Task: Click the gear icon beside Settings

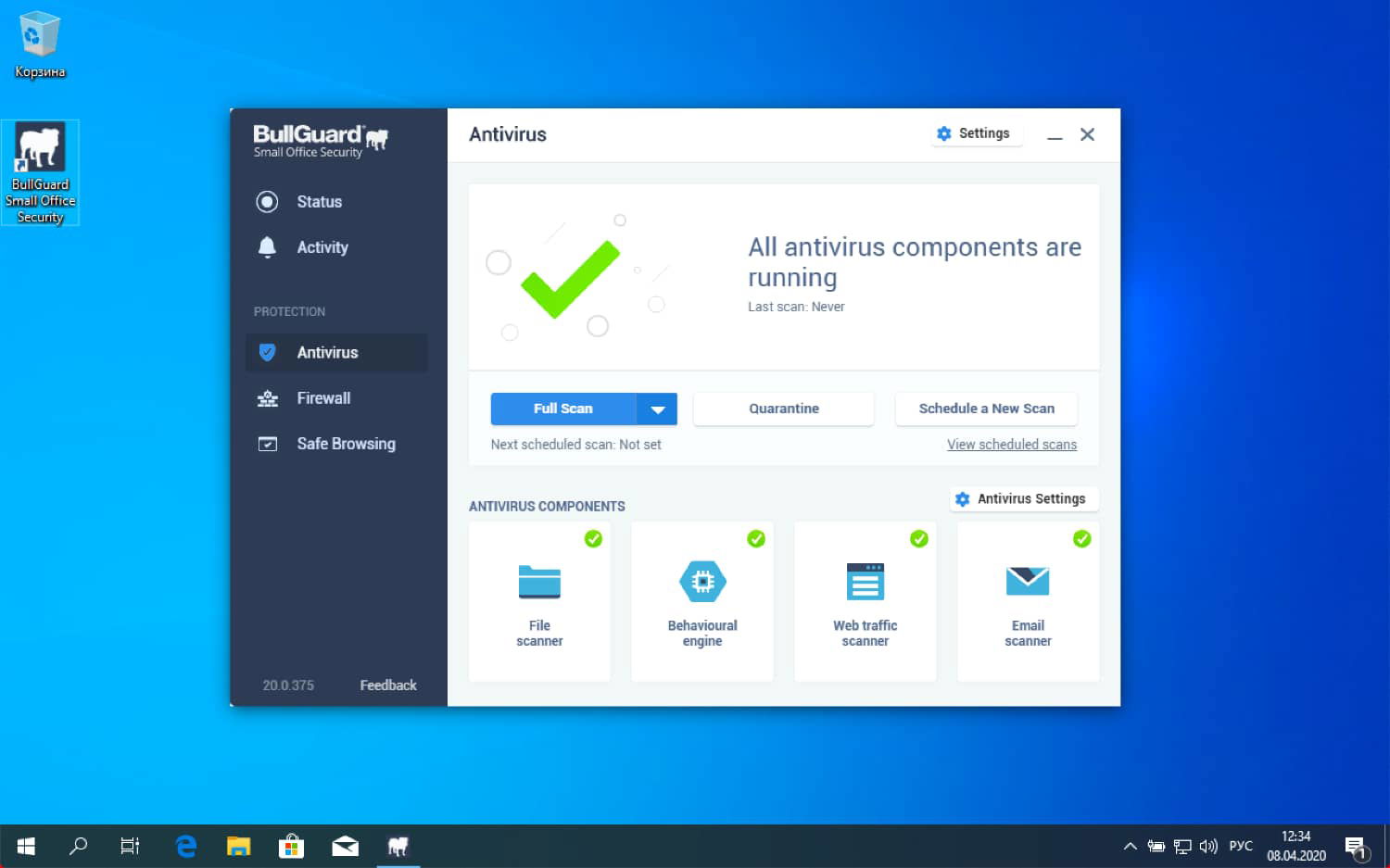Action: click(943, 133)
